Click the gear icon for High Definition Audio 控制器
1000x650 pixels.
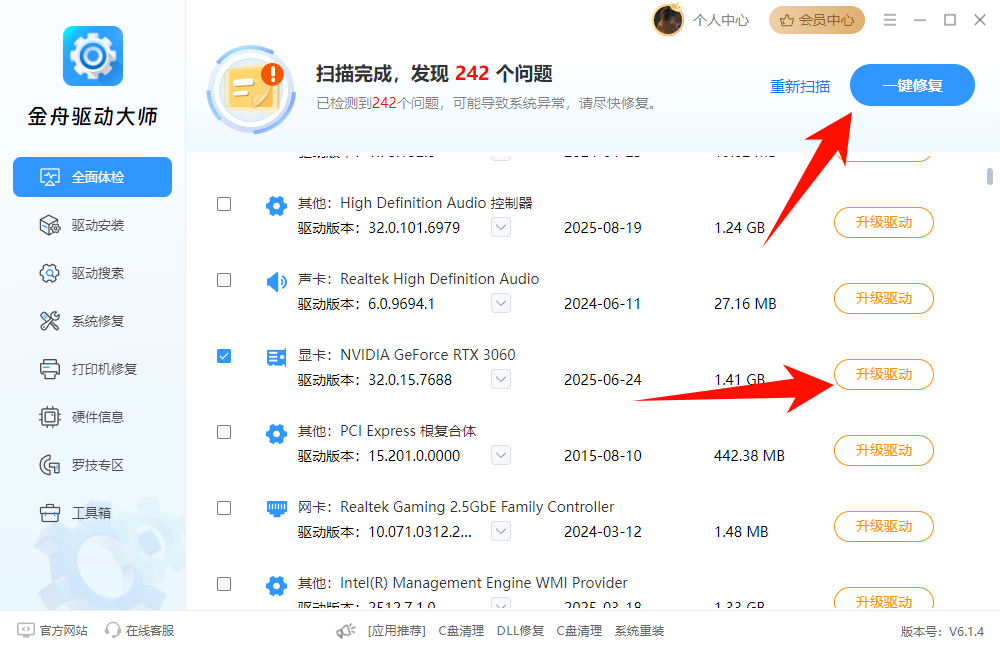276,206
